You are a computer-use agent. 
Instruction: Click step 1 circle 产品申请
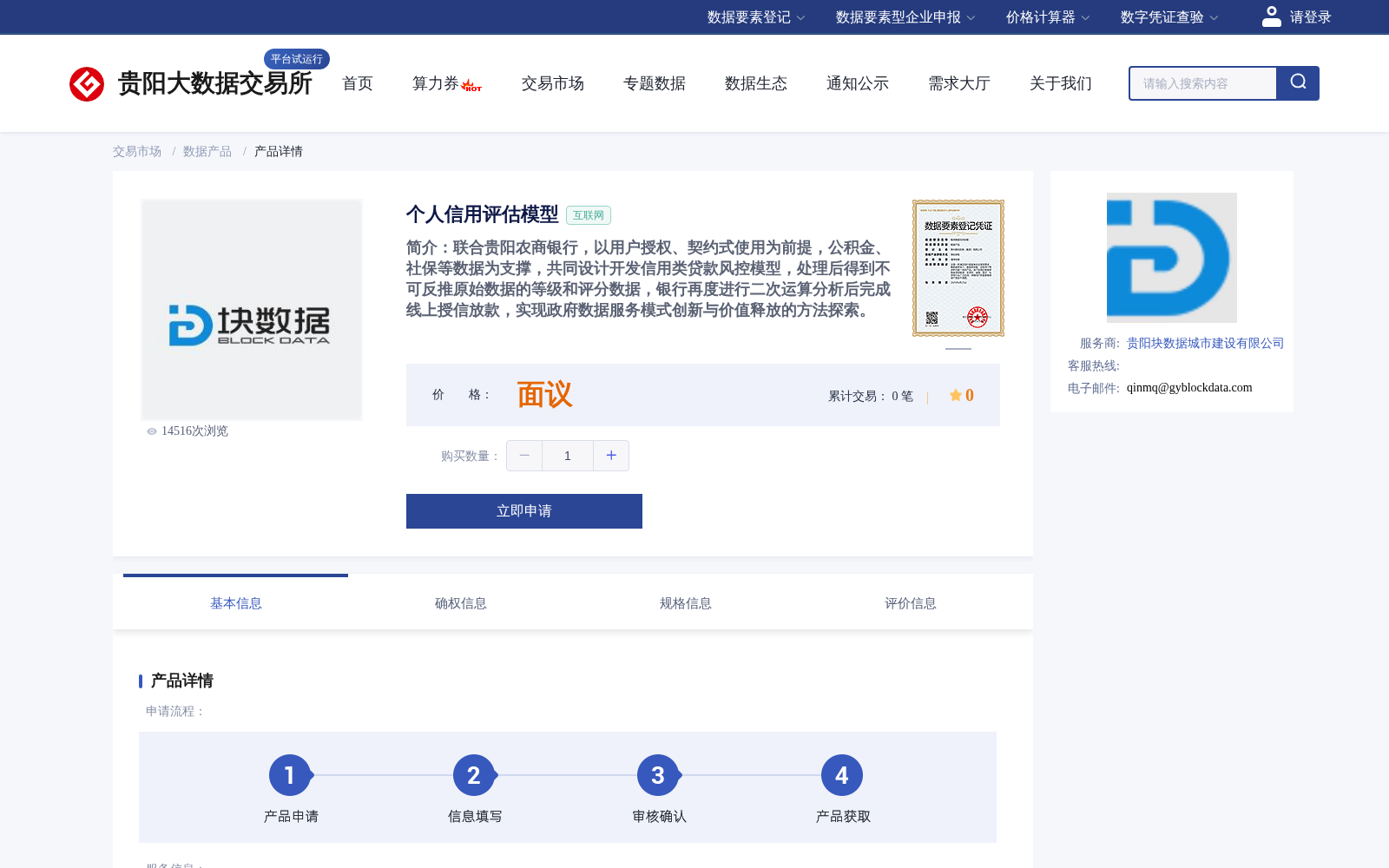290,775
